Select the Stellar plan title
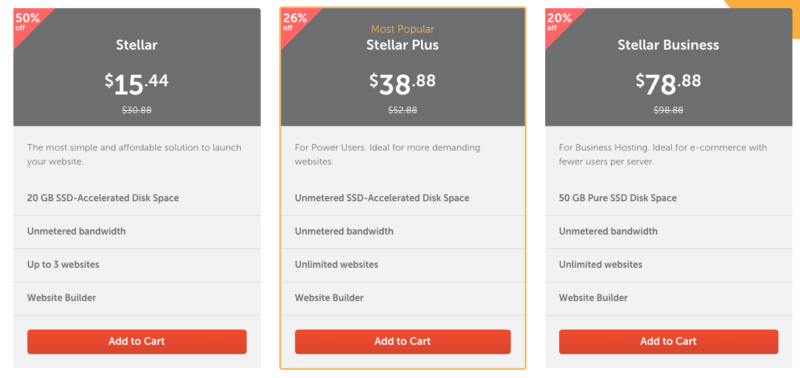 [x=137, y=45]
